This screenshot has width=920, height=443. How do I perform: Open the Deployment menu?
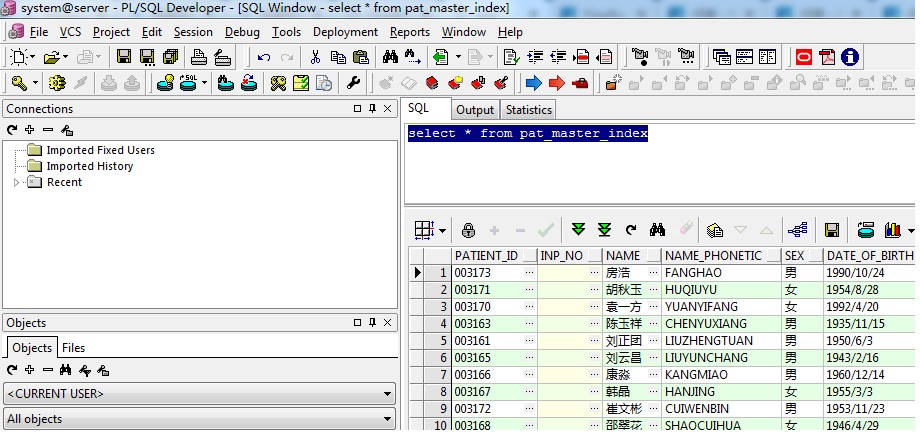coord(346,32)
